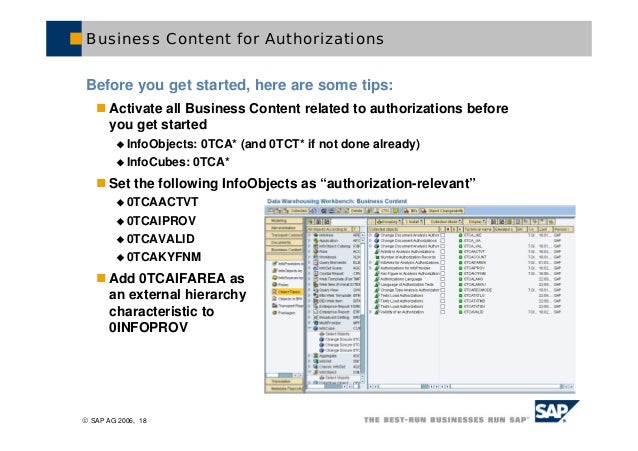The height and width of the screenshot is (451, 638).
Task: Click the object tree vertical scrollbar
Action: pyautogui.click(x=363, y=310)
